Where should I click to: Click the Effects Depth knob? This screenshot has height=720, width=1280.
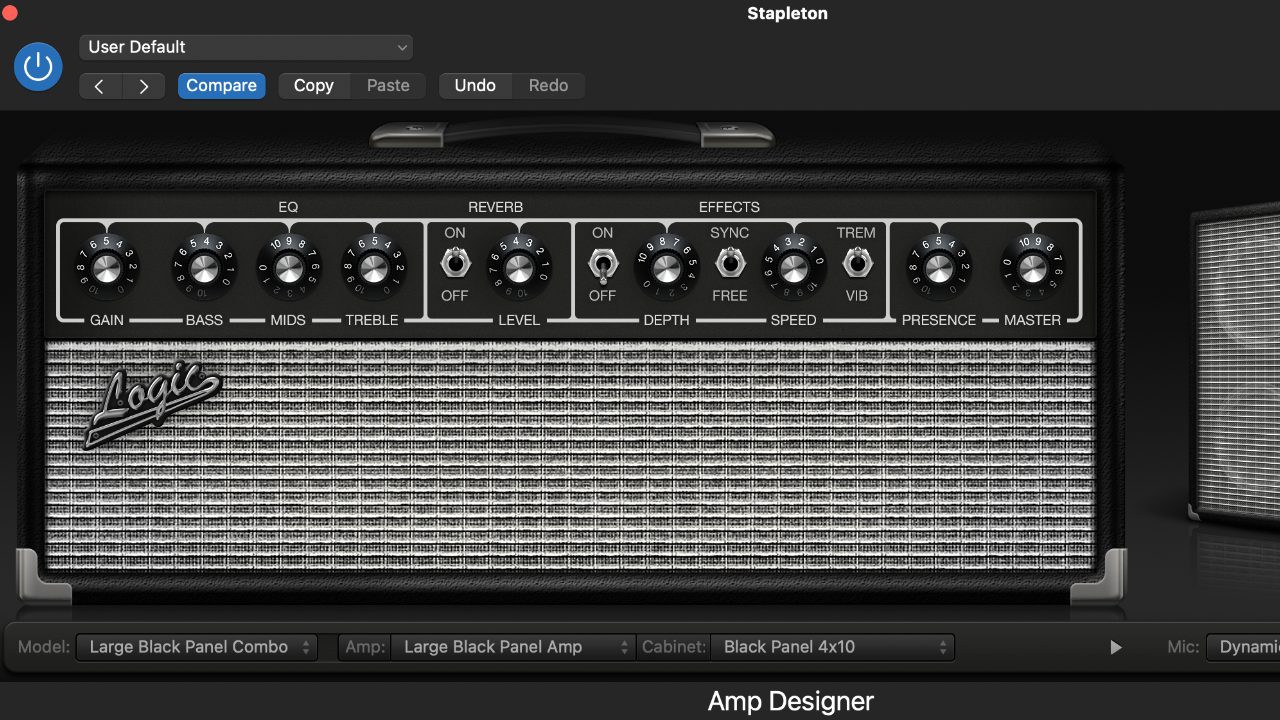[x=666, y=268]
